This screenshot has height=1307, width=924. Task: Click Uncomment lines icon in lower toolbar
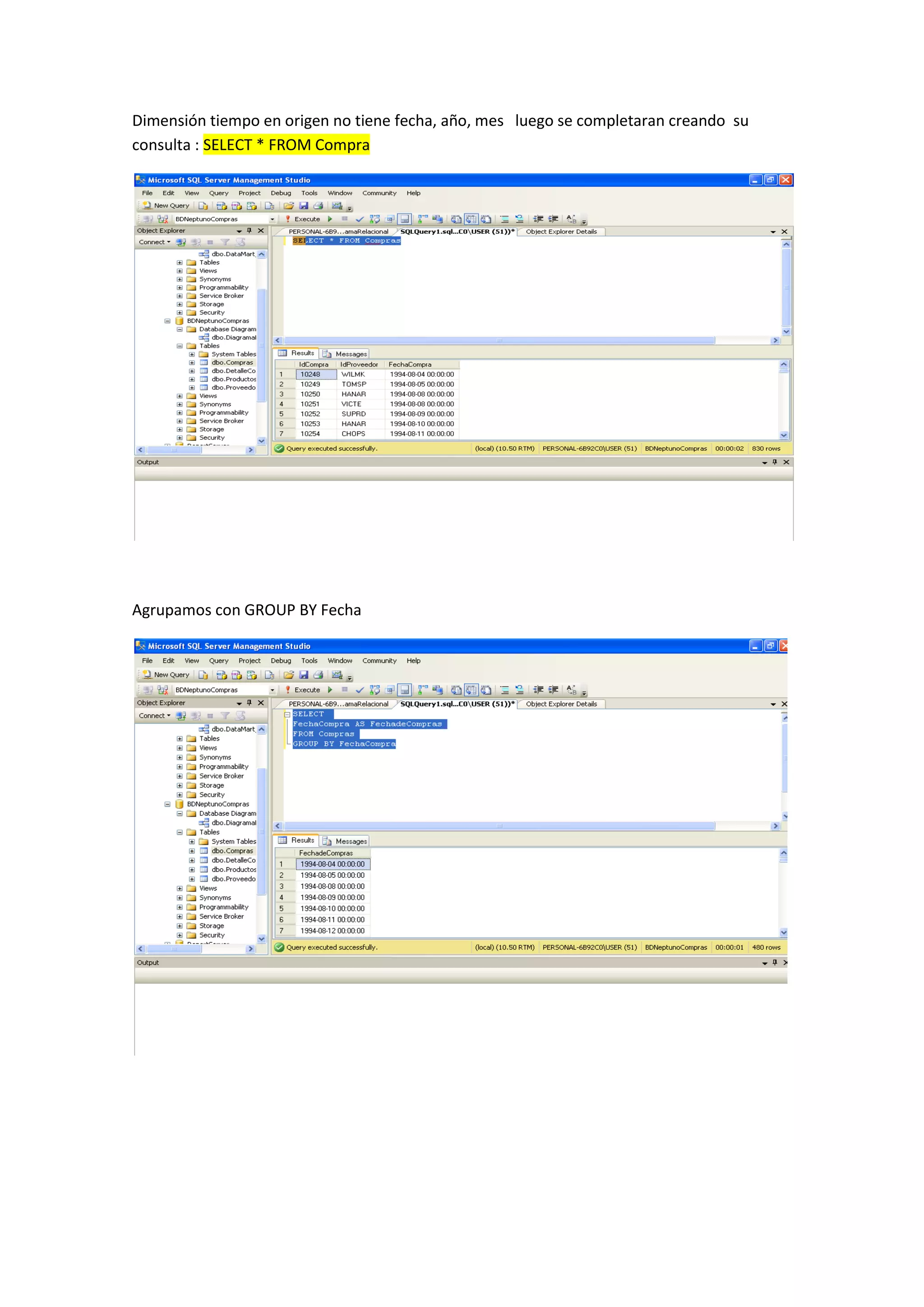point(519,690)
